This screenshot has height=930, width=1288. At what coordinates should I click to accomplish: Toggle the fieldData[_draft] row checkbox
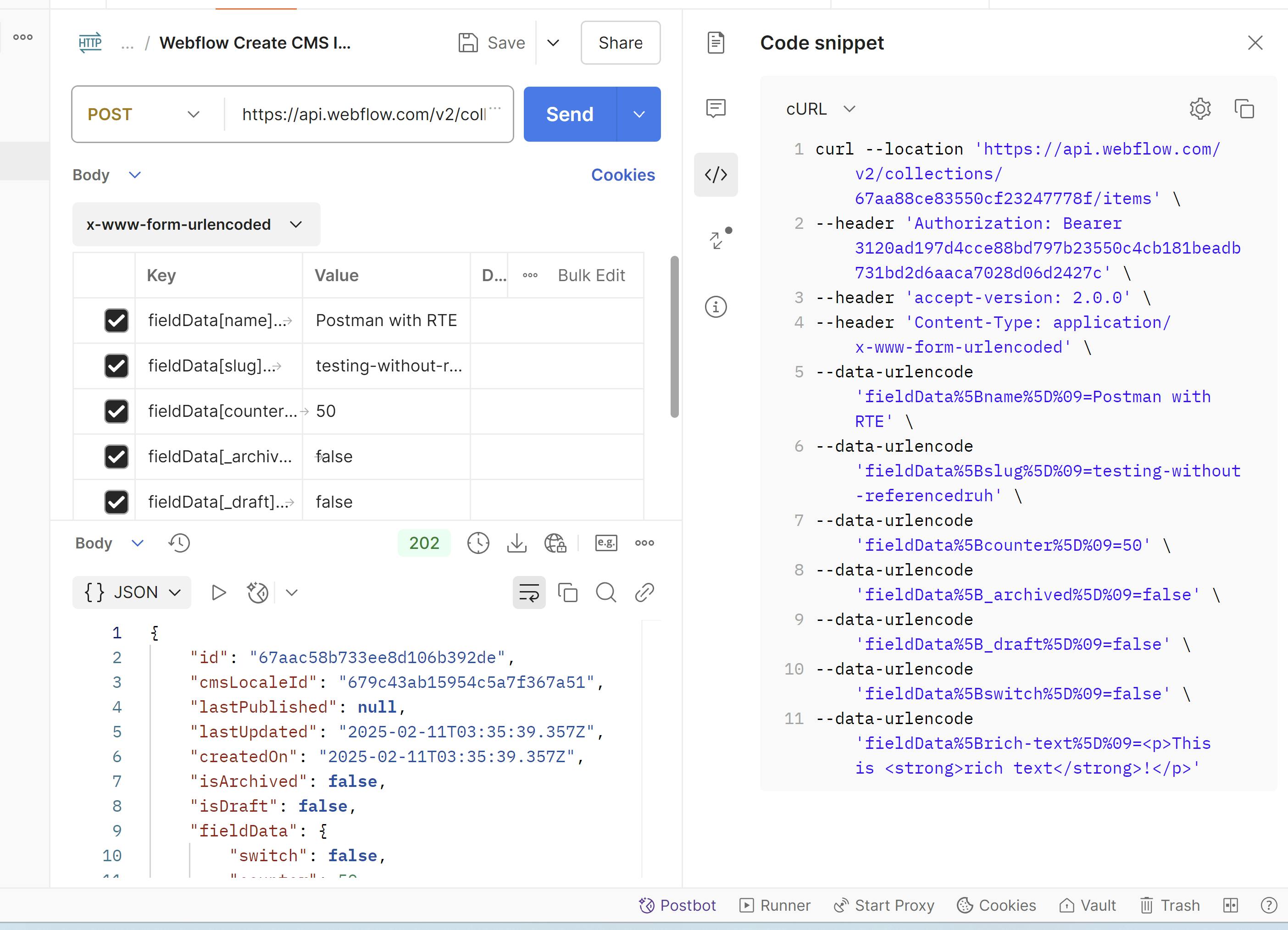pos(117,501)
